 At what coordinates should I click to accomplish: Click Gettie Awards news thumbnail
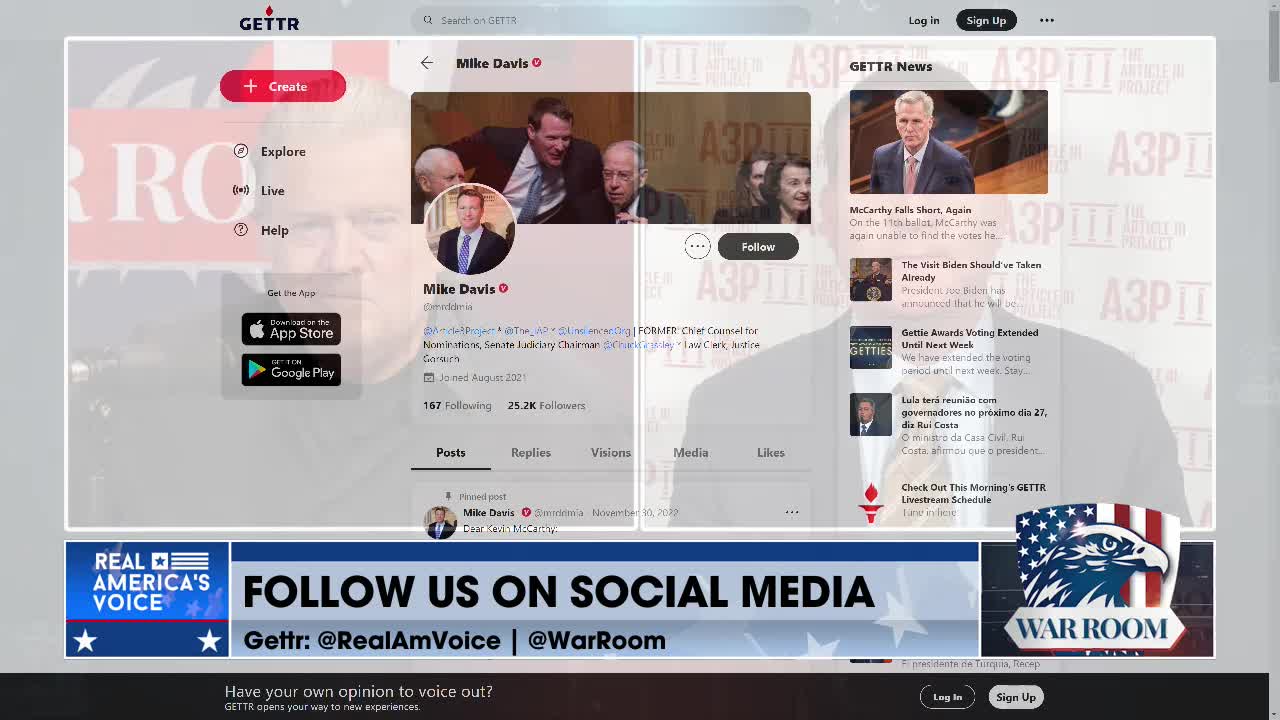pos(871,348)
